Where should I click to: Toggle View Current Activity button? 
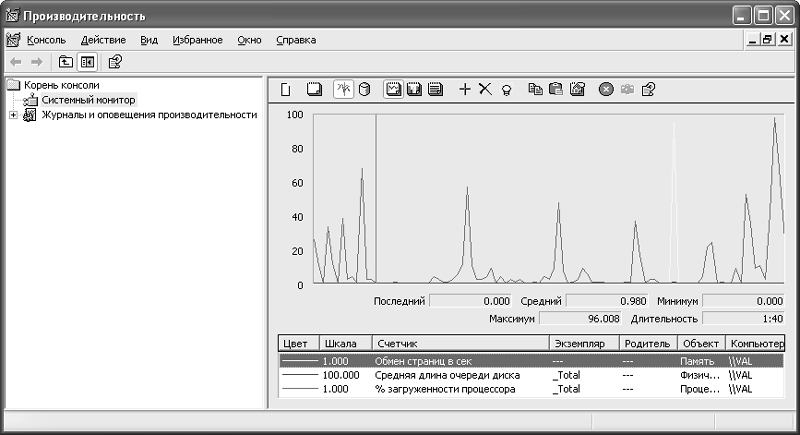(x=343, y=89)
